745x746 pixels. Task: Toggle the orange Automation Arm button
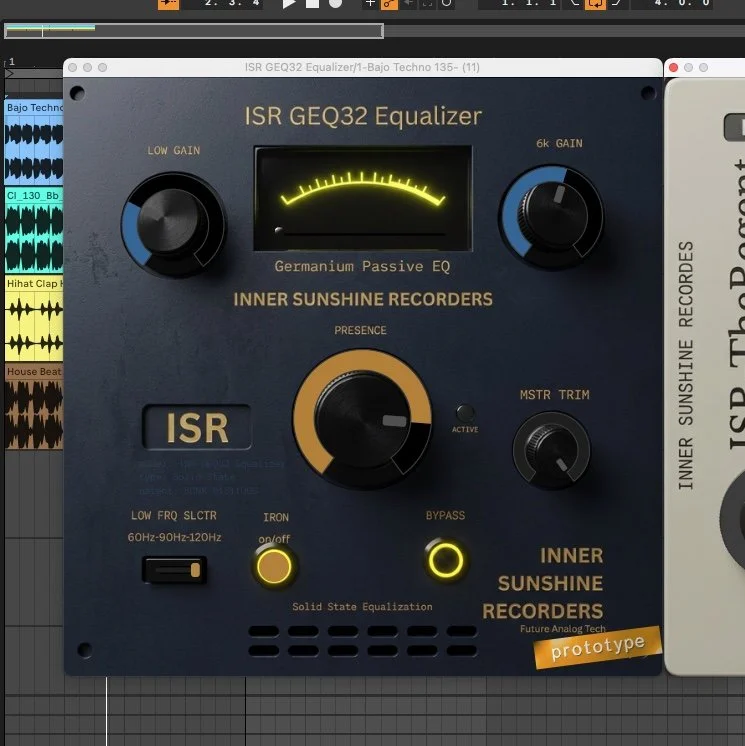click(x=389, y=3)
